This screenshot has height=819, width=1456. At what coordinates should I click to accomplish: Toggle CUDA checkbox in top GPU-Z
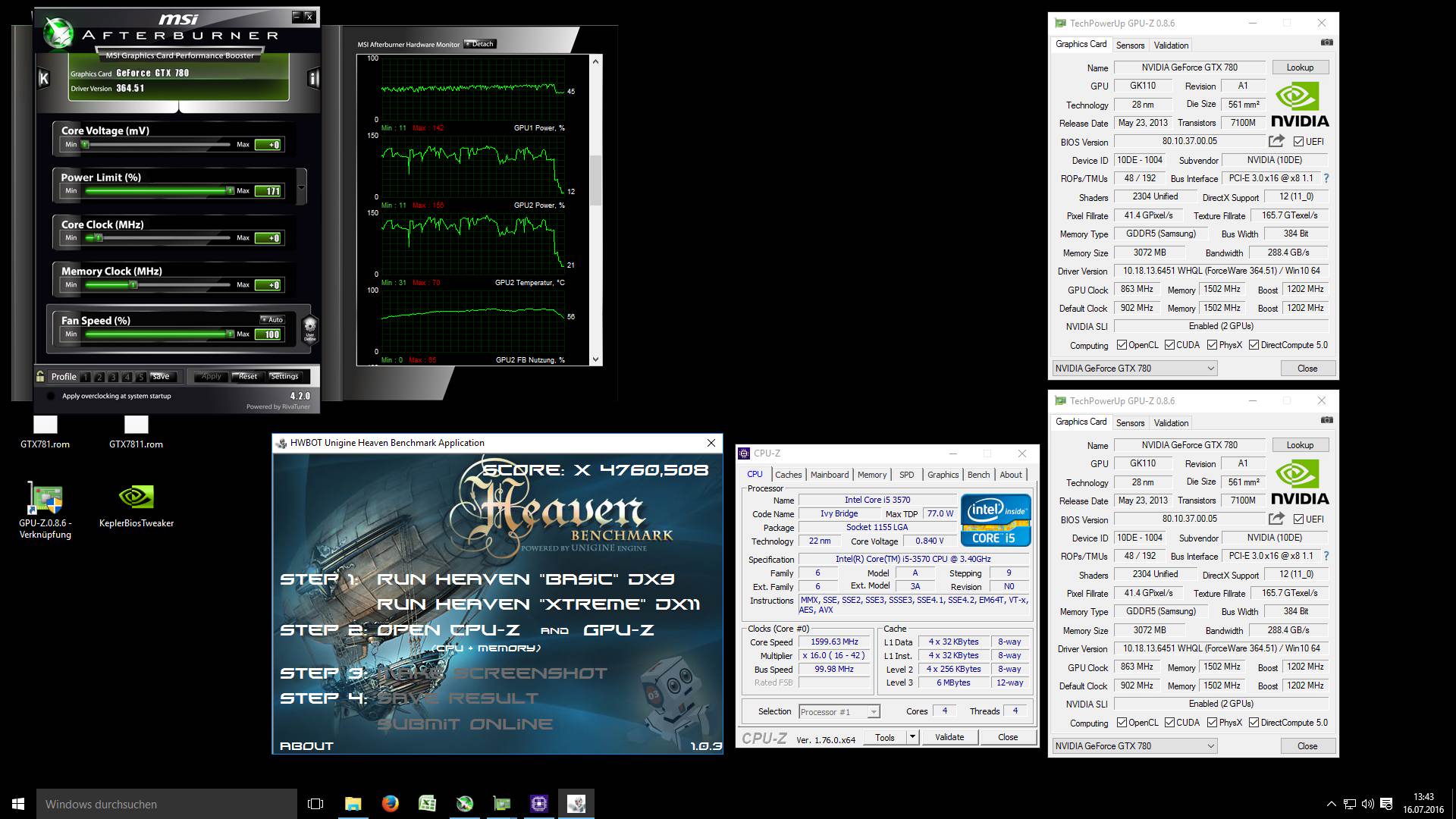[x=1169, y=345]
